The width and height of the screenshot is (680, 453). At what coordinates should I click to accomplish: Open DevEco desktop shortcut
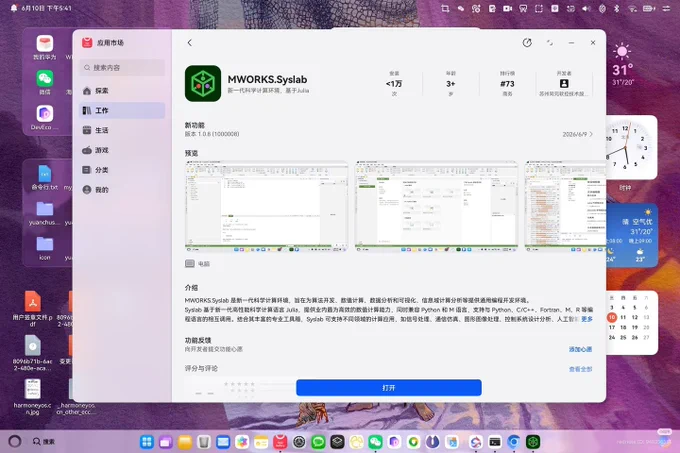pos(44,117)
